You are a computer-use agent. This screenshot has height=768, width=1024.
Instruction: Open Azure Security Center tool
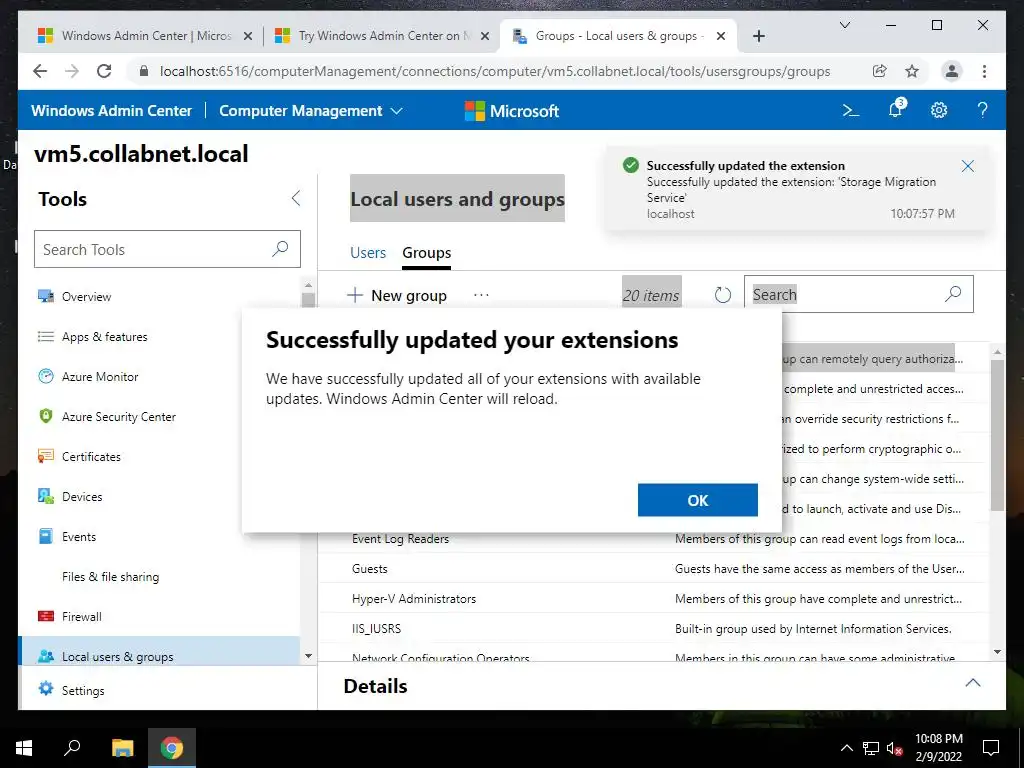point(159,417)
